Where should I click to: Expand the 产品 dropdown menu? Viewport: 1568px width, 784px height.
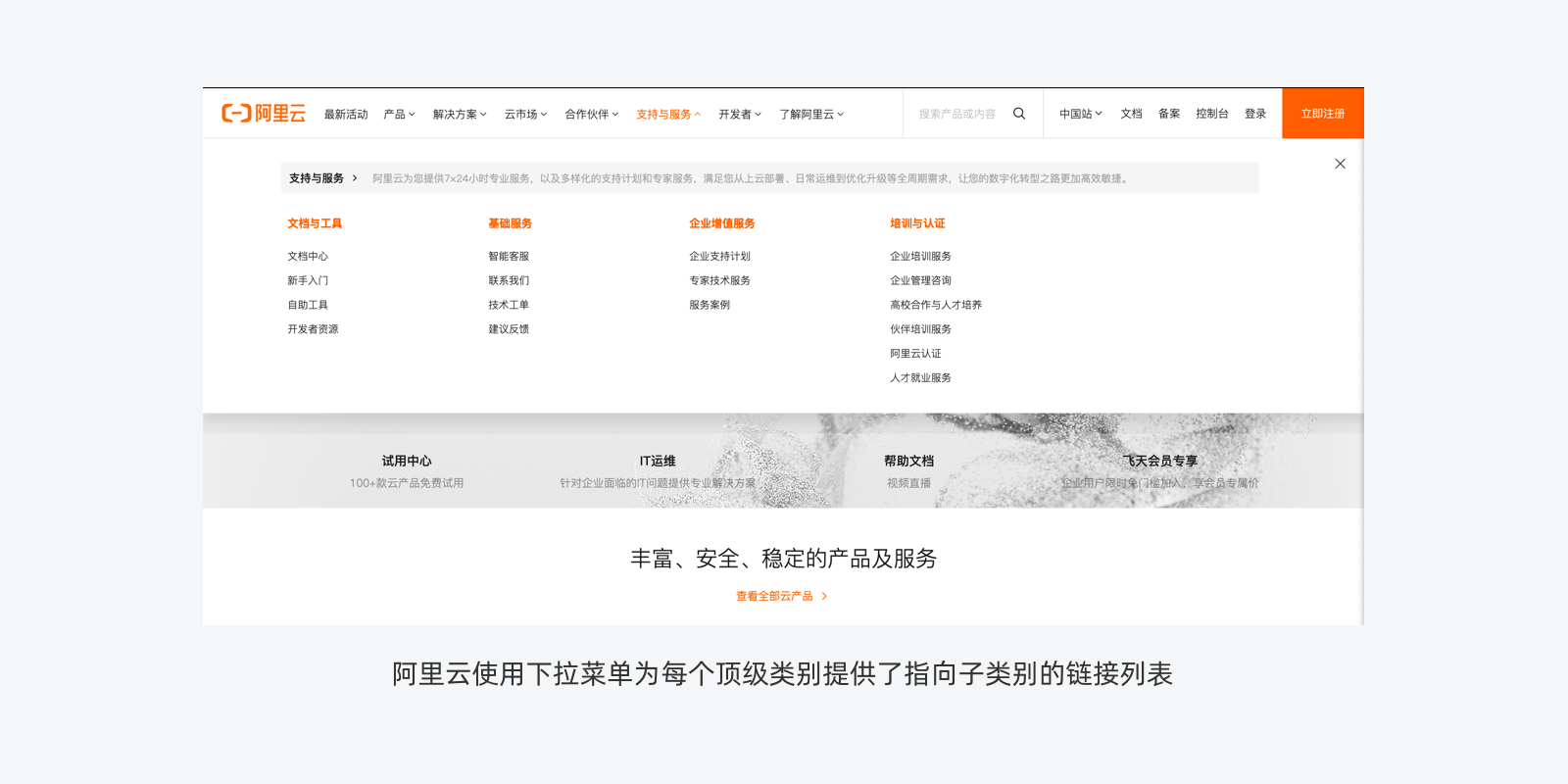tap(399, 115)
